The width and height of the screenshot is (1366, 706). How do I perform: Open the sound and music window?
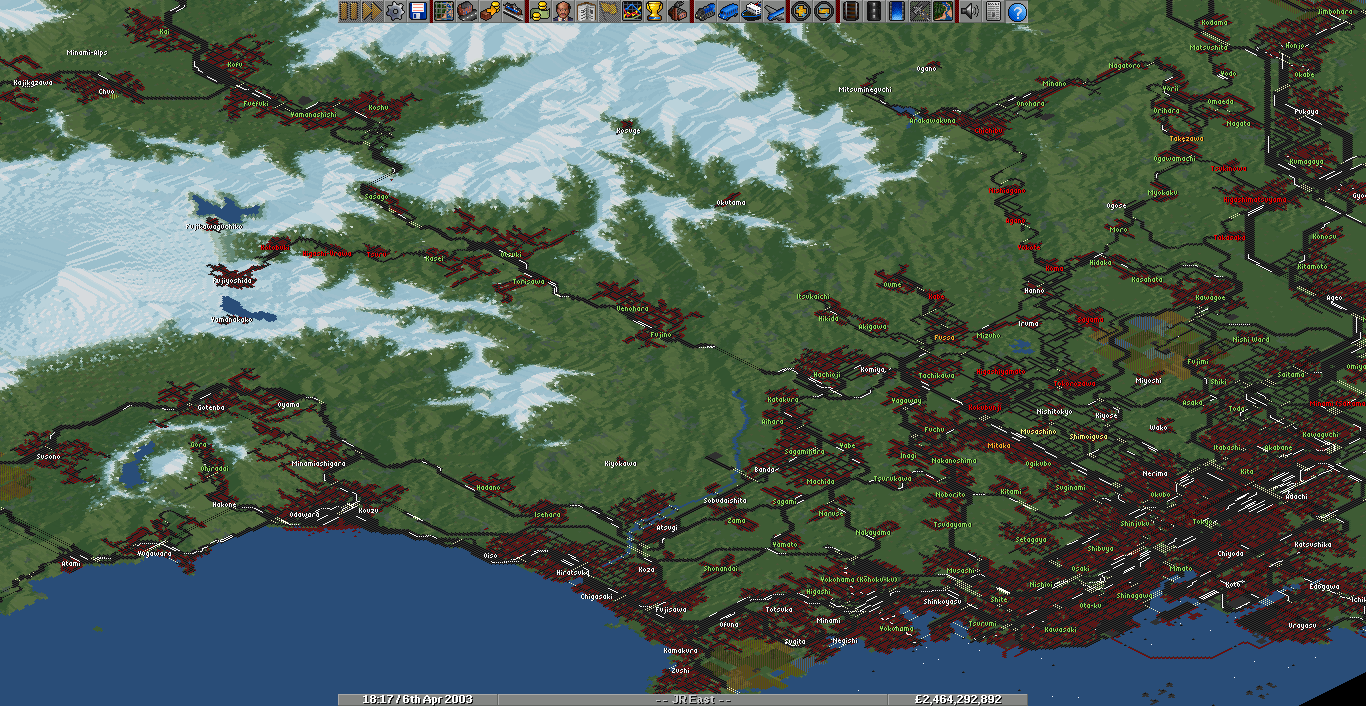click(x=969, y=12)
